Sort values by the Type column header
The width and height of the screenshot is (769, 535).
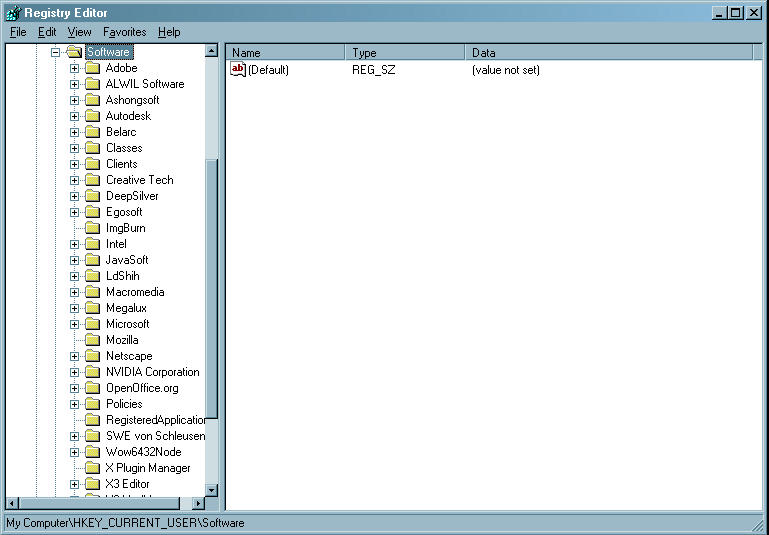click(x=405, y=52)
